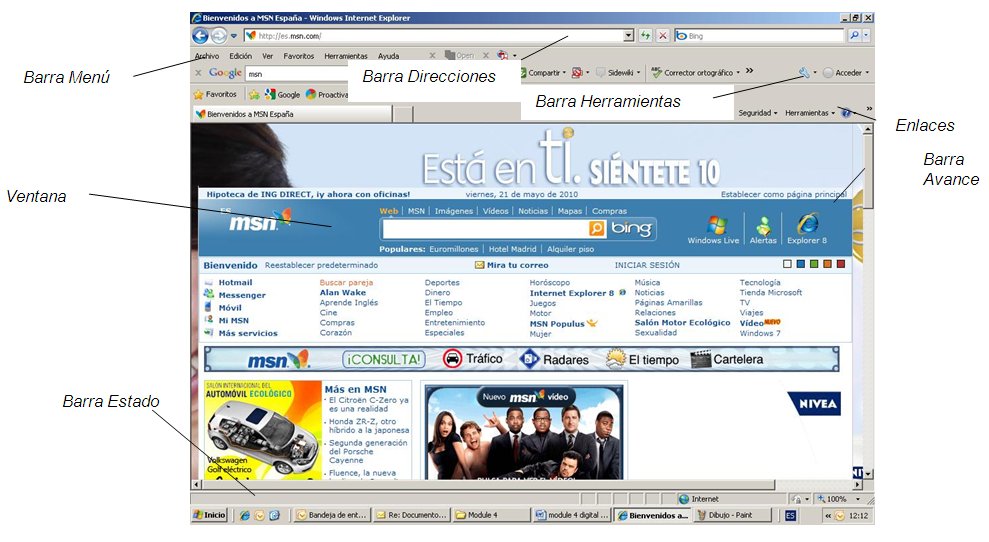Click Internet Explorer quick launch icon in taskbar

tap(245, 515)
